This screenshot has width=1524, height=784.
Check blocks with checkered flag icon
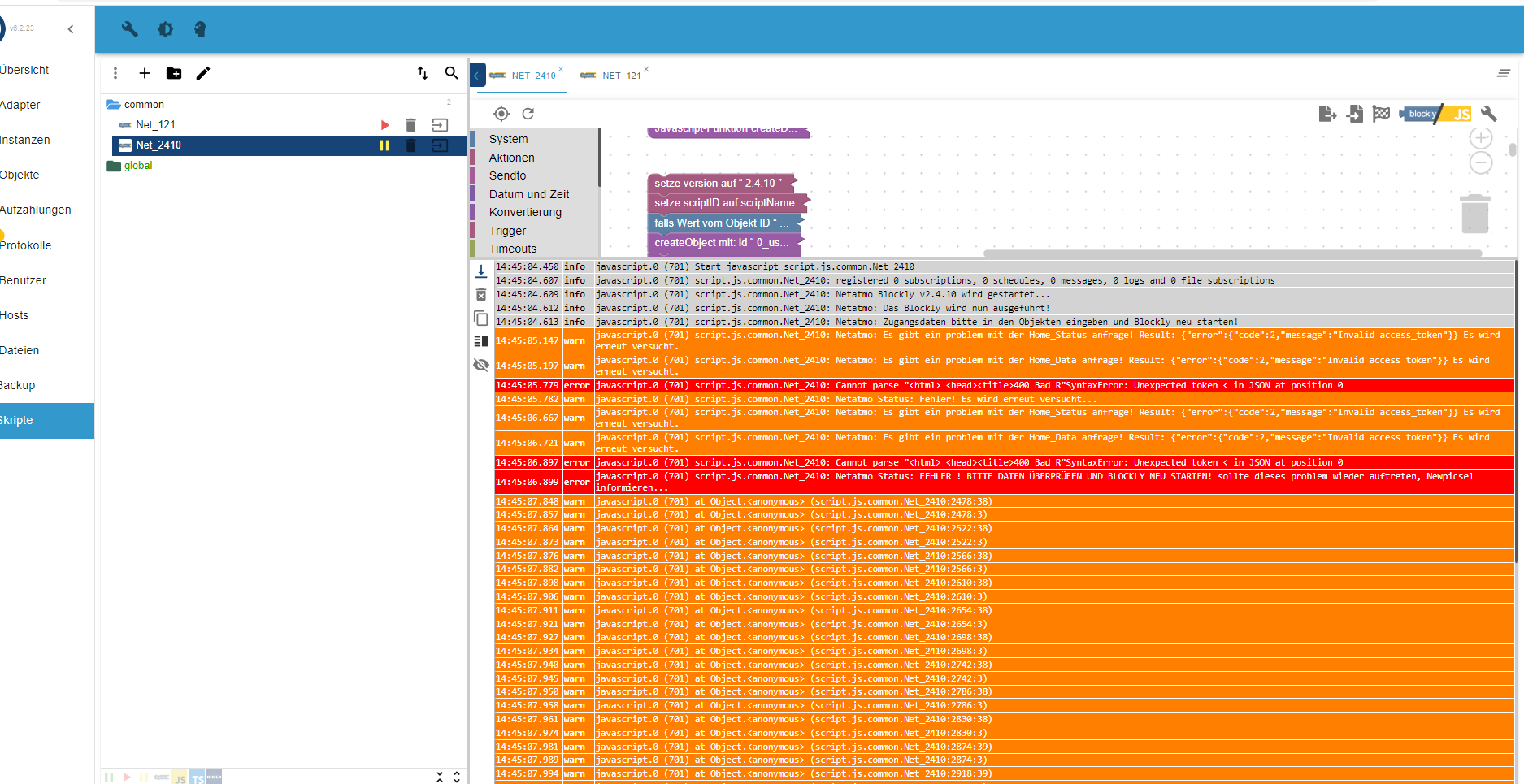click(1381, 114)
